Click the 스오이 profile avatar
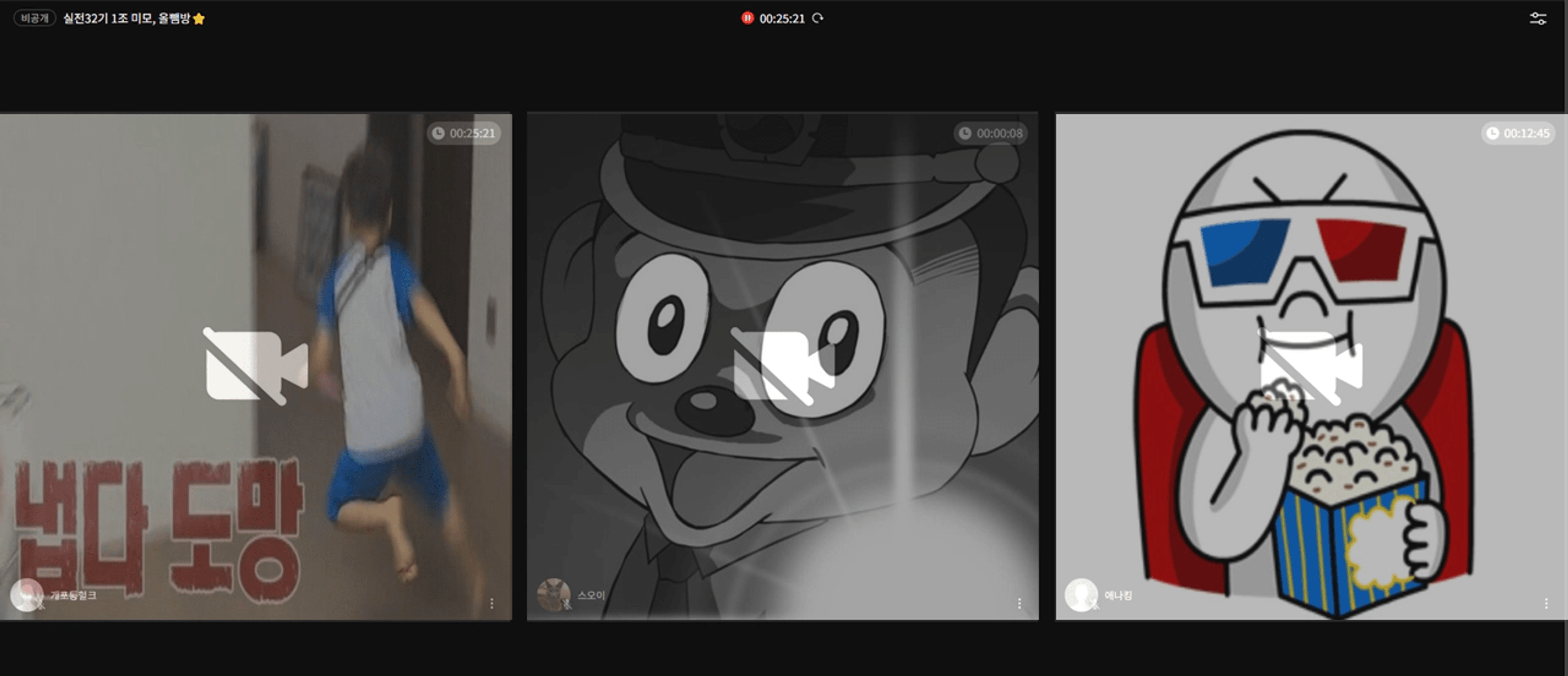This screenshot has width=1568, height=676. [x=554, y=594]
